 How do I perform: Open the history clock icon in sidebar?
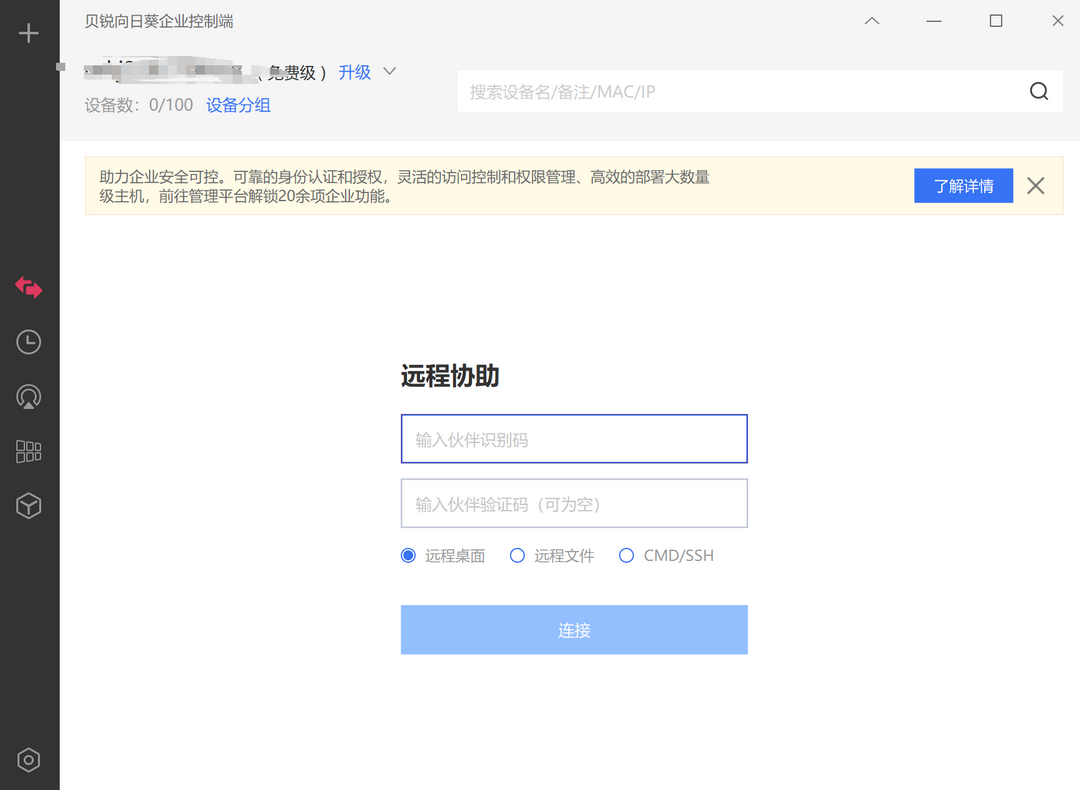coord(28,342)
